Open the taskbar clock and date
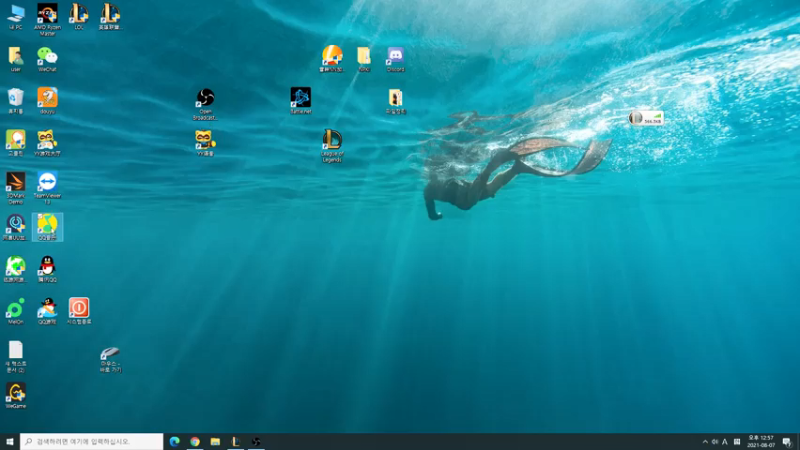This screenshot has width=800, height=450. click(760, 441)
